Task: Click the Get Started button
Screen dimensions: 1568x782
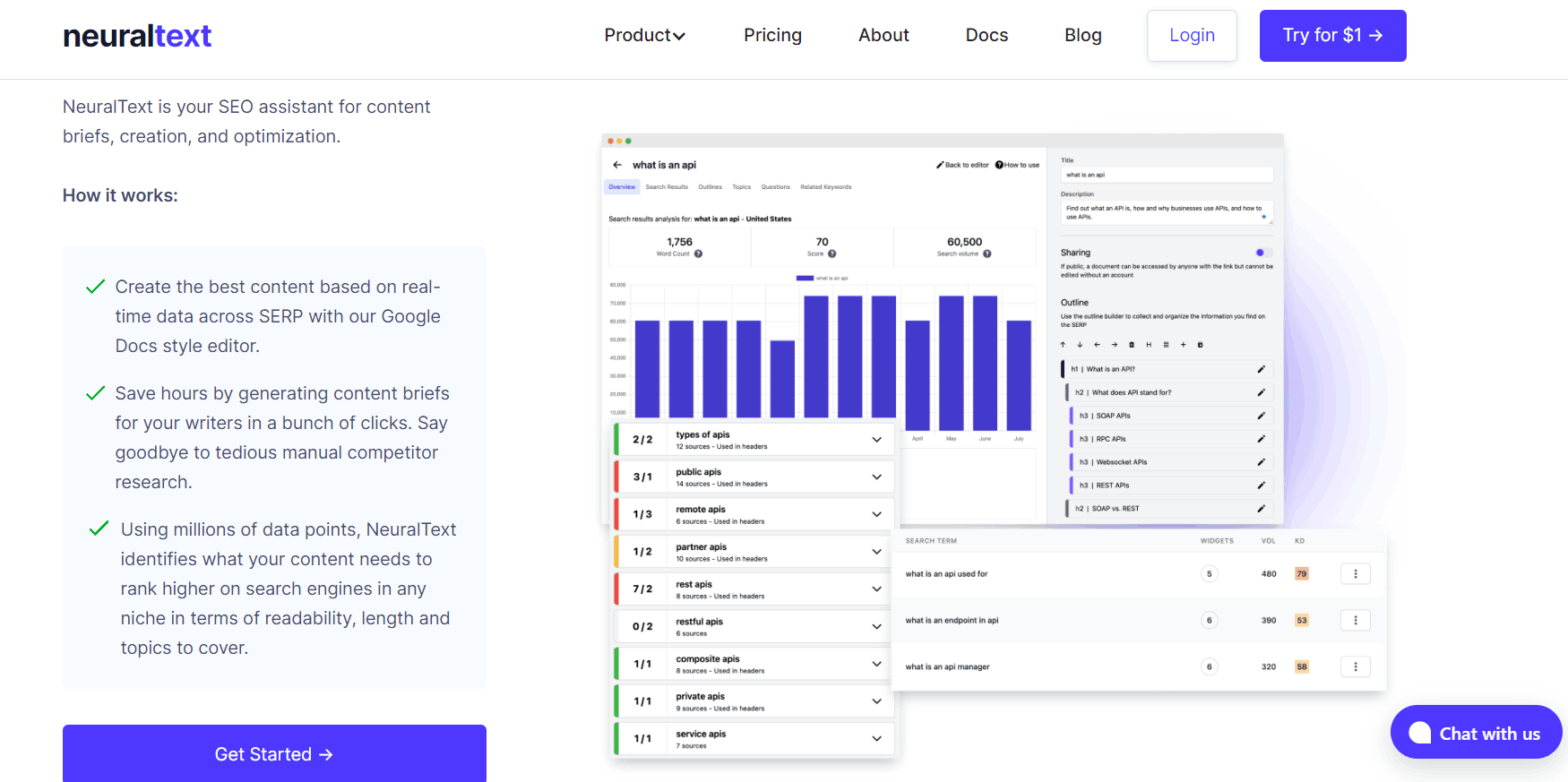Action: tap(274, 753)
